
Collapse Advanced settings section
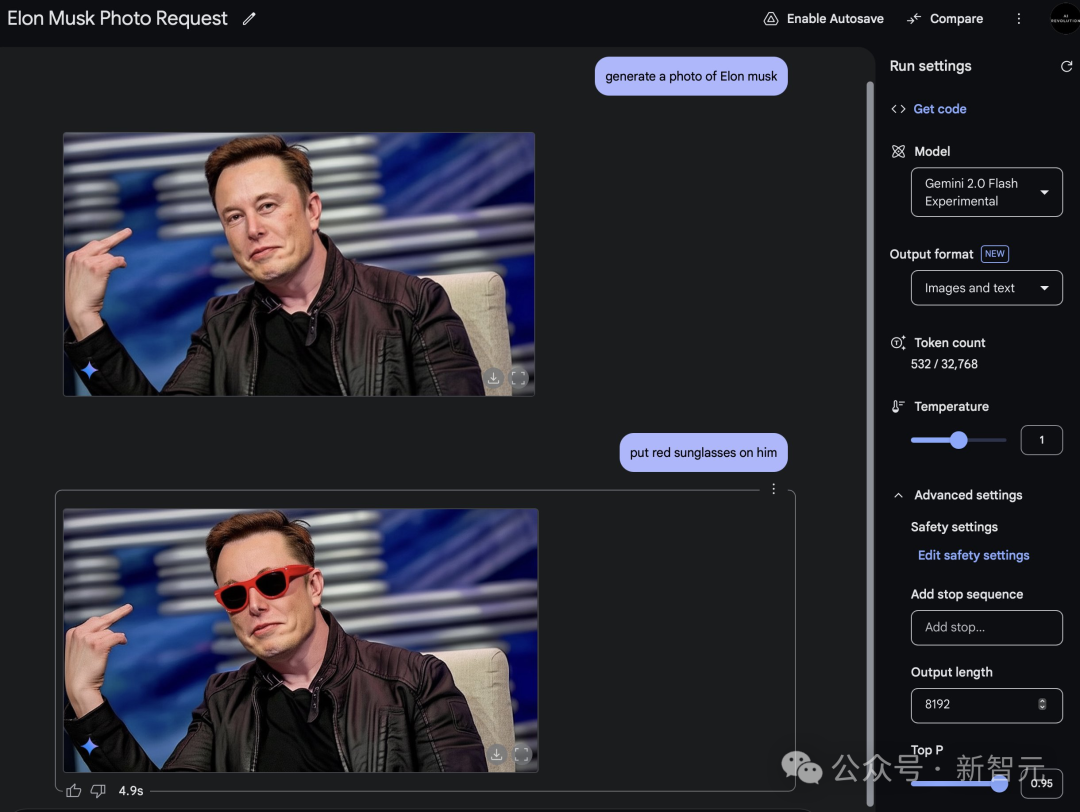898,495
